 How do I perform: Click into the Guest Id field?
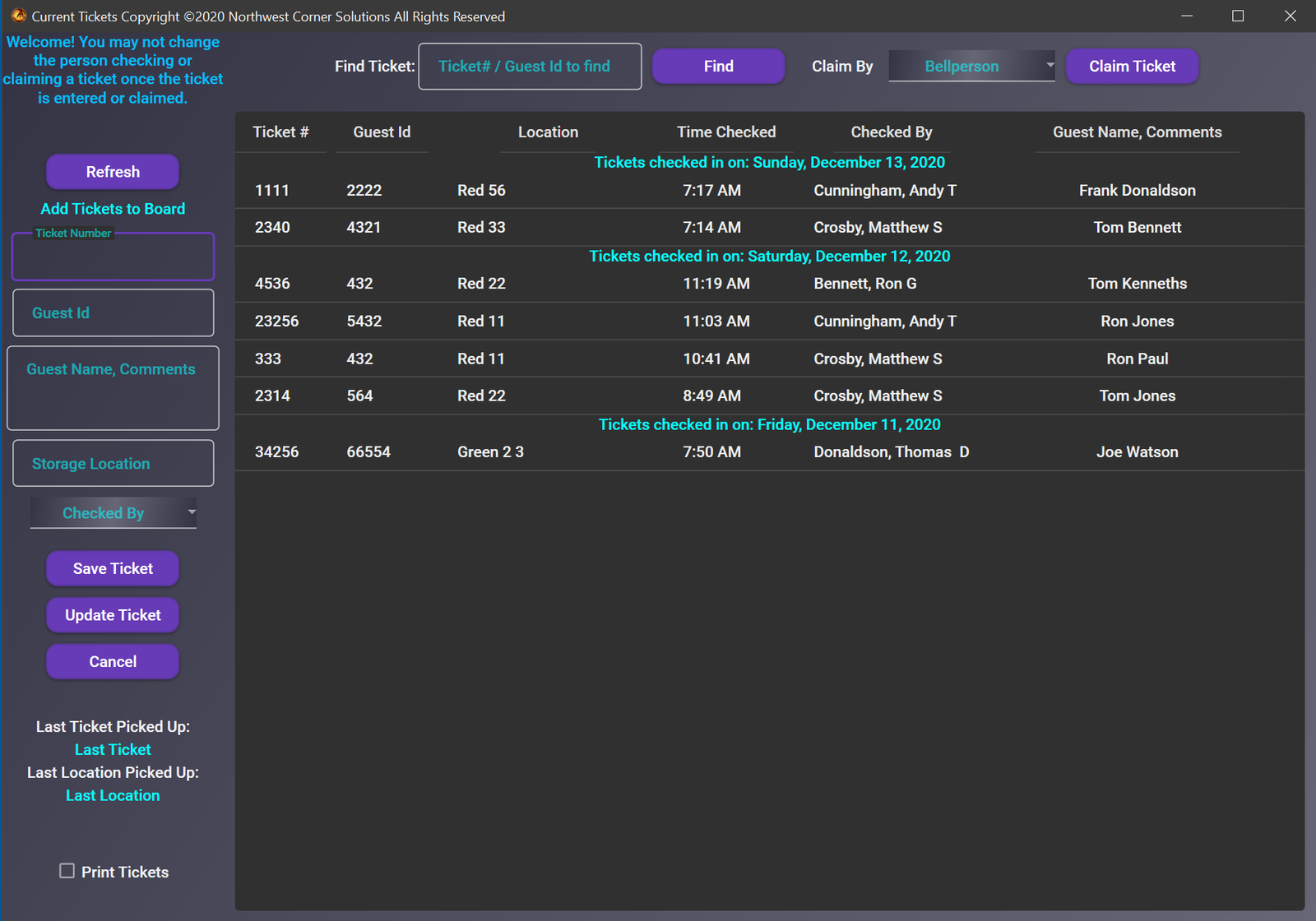(113, 313)
